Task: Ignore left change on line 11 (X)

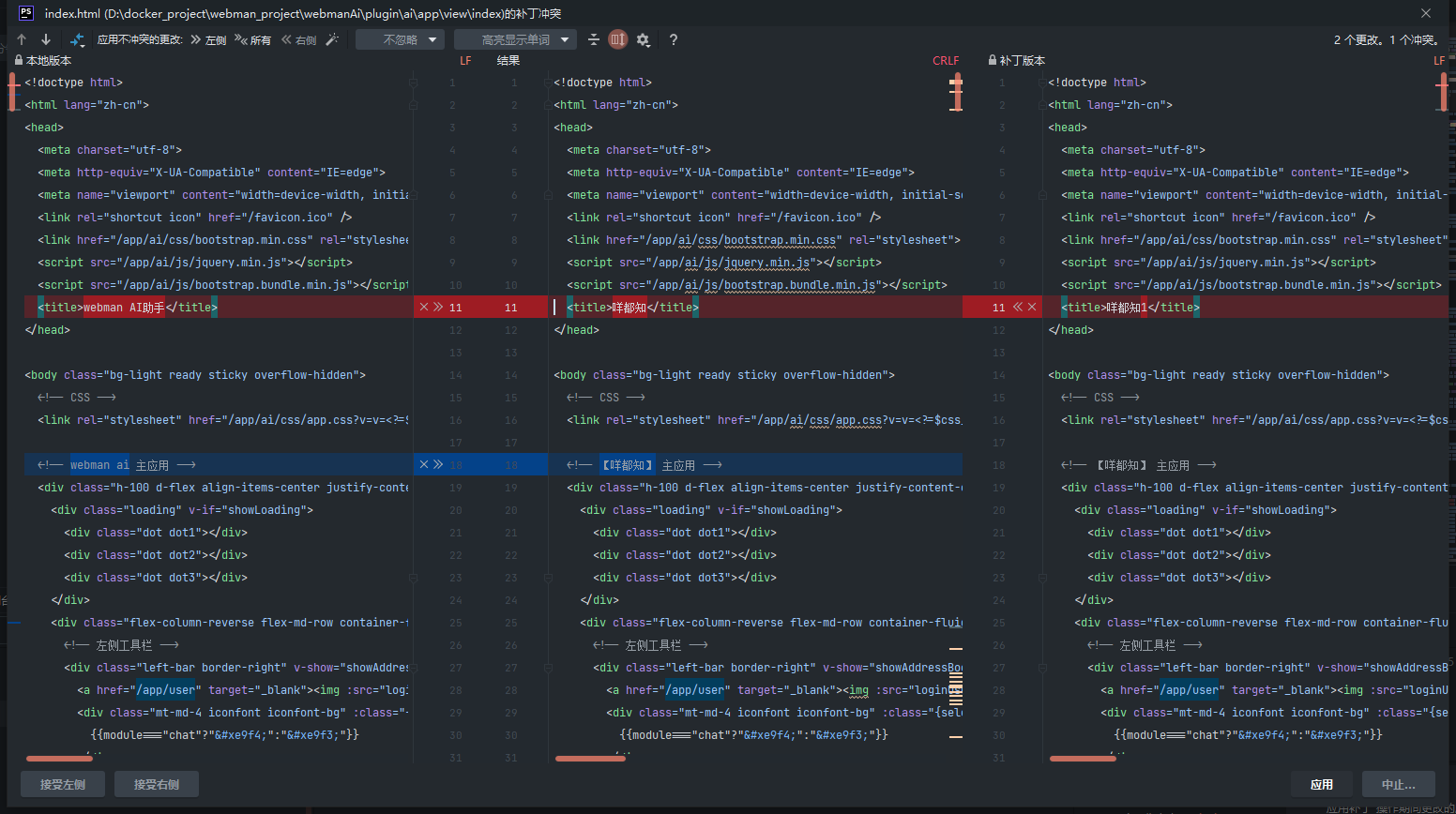Action: point(424,307)
